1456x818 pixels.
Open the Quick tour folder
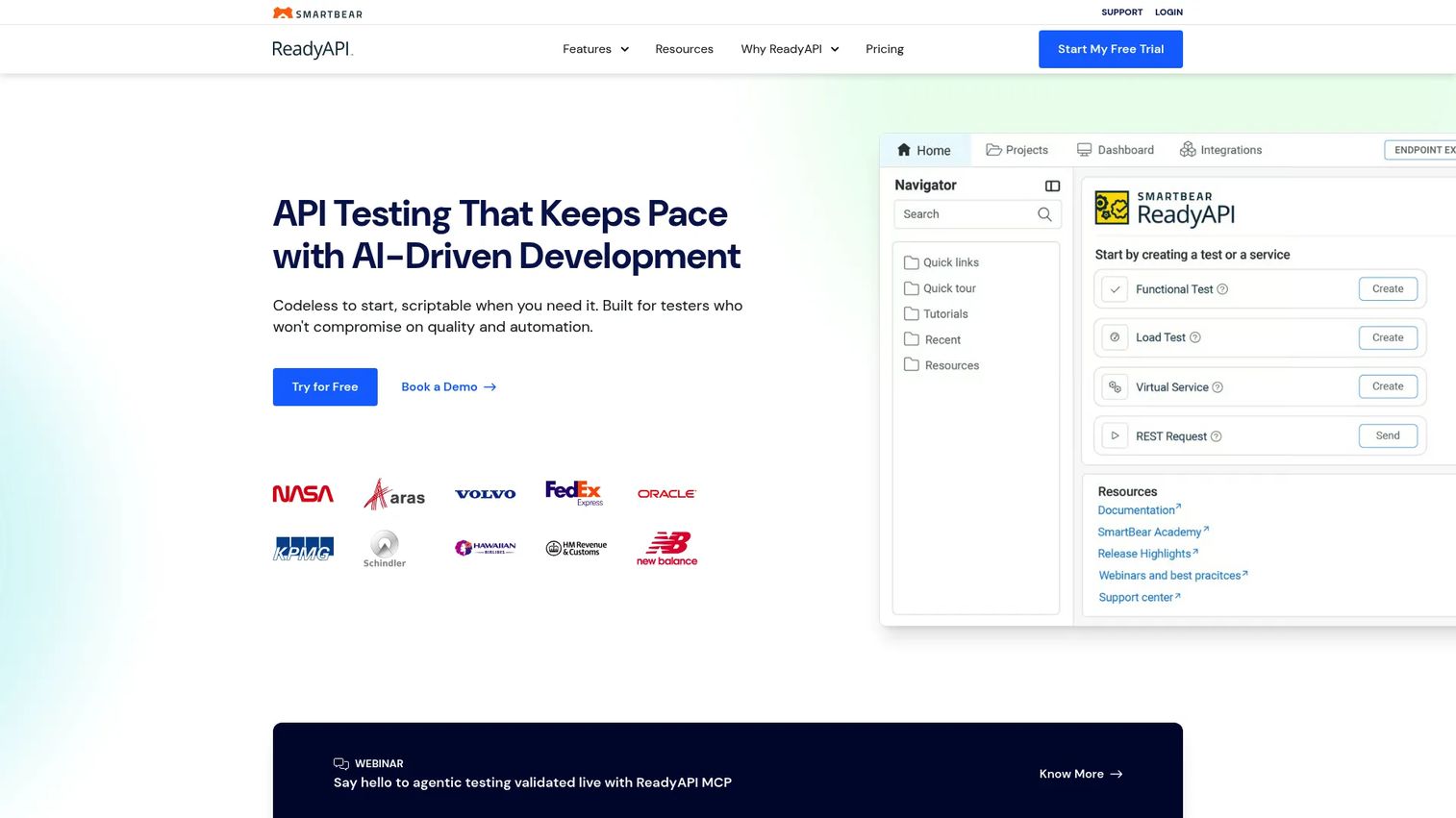[940, 288]
